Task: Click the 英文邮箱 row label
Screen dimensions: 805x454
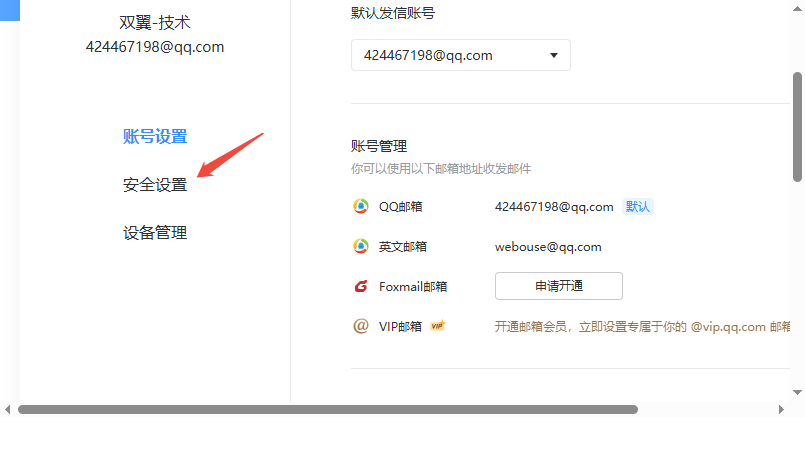Action: click(x=402, y=247)
